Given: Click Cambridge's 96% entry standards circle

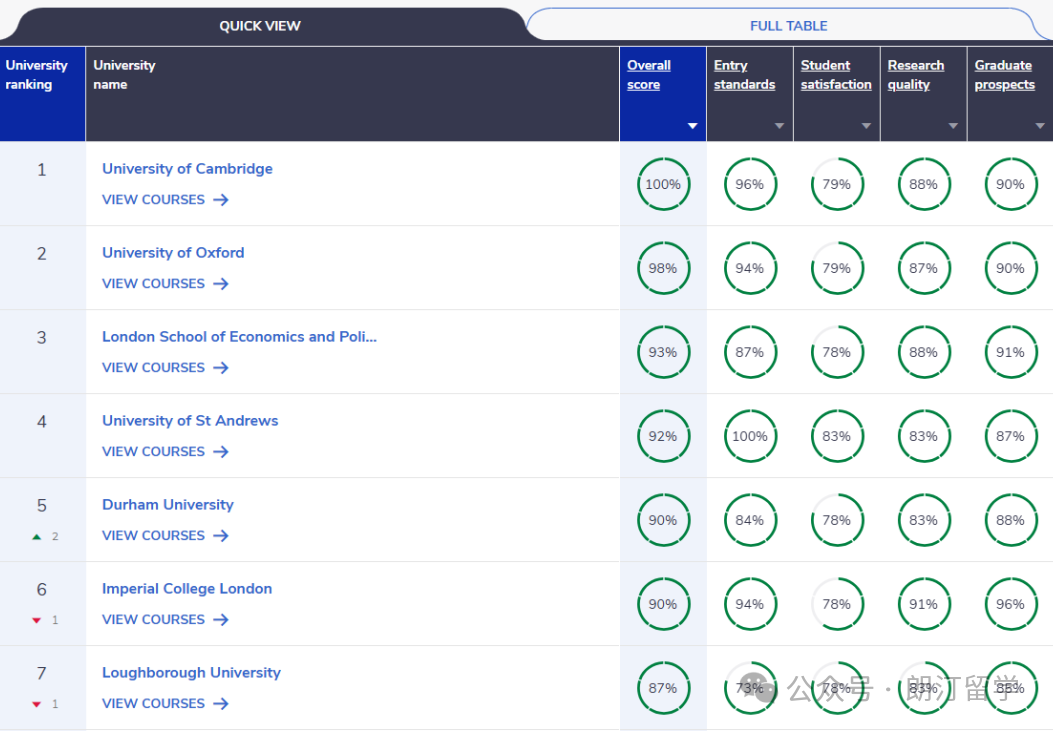Looking at the screenshot, I should pos(750,184).
